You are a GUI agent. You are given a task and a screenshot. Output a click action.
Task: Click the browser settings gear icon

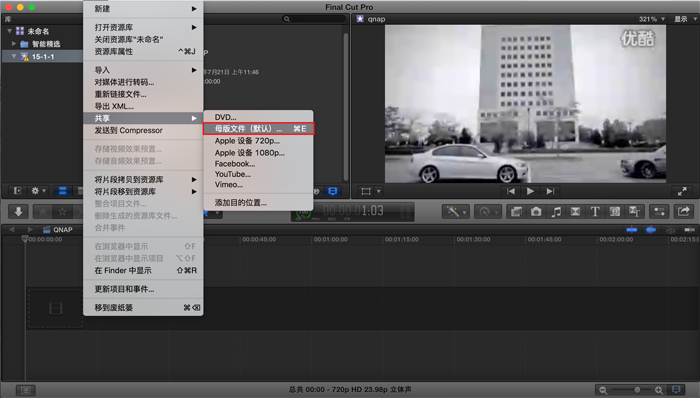click(35, 191)
